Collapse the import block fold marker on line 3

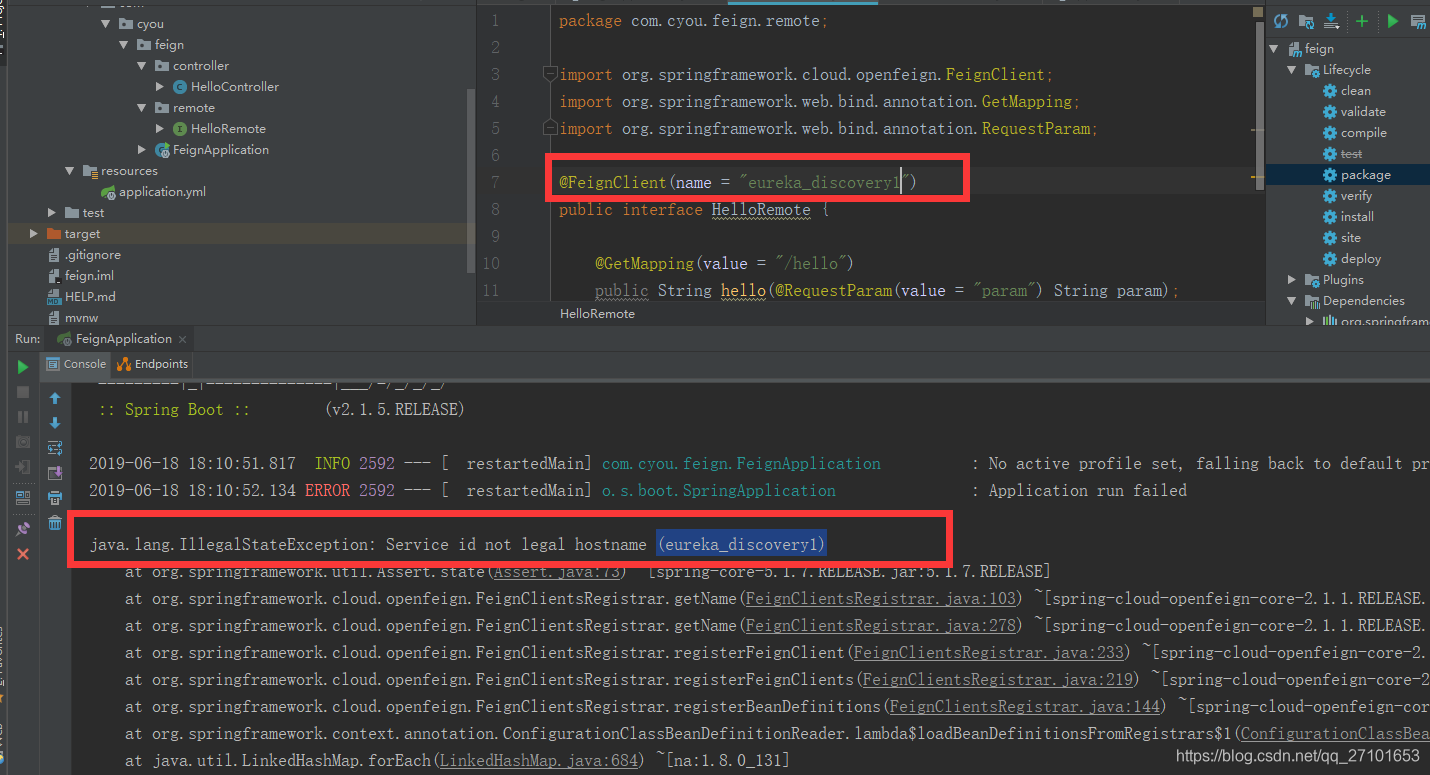coord(548,74)
